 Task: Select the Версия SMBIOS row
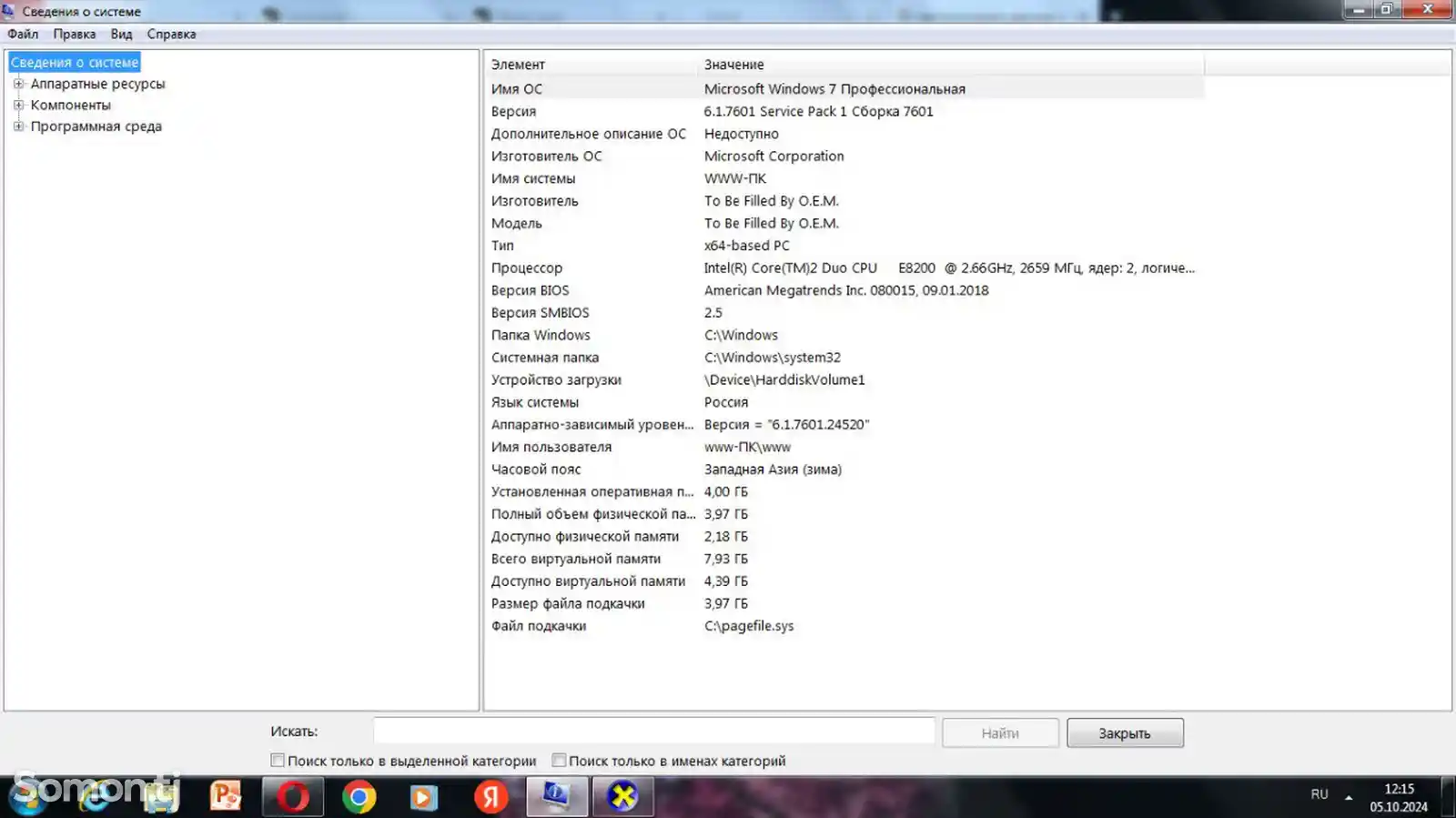[844, 313]
